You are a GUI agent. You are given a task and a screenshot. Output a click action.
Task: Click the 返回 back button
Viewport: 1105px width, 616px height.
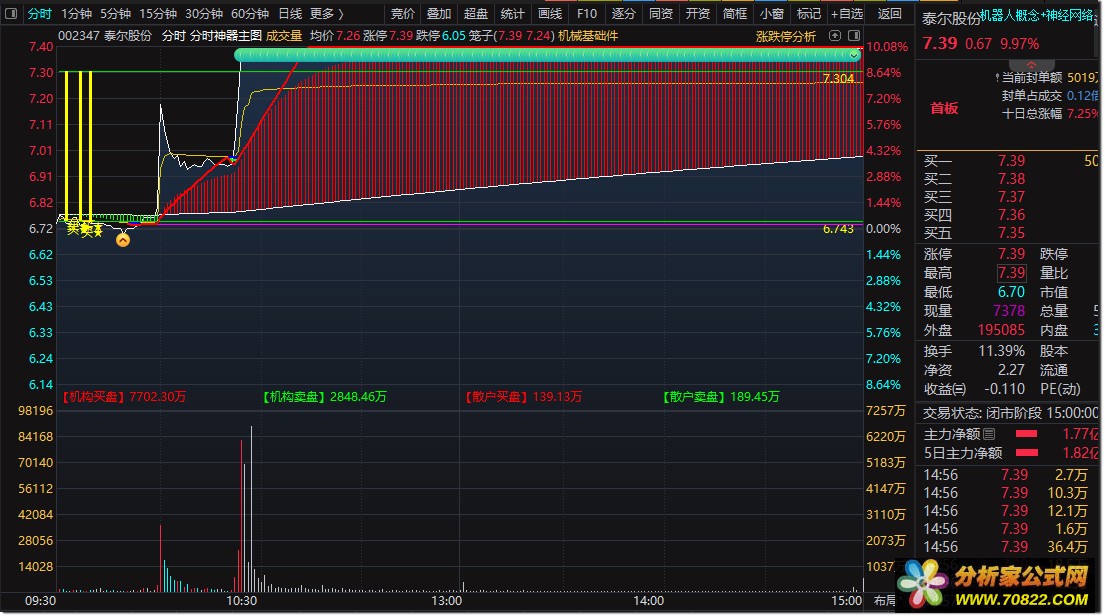pyautogui.click(x=889, y=13)
